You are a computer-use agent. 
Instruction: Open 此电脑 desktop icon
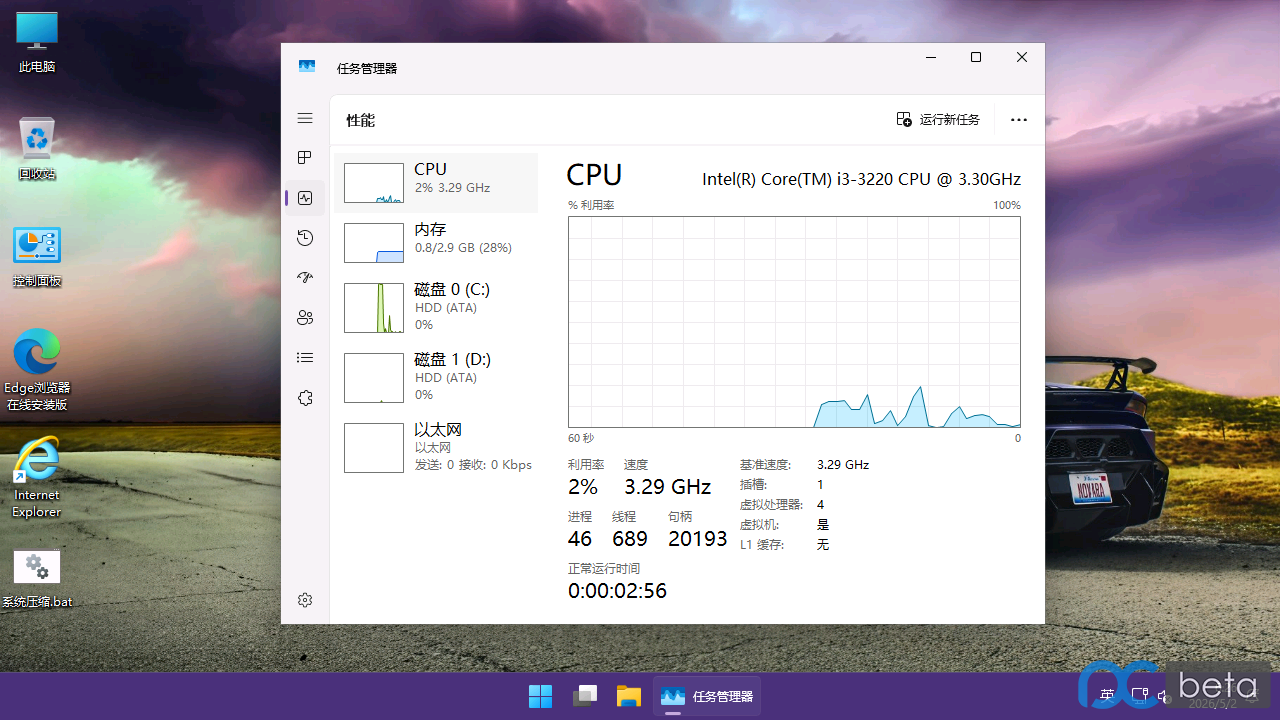pyautogui.click(x=37, y=43)
